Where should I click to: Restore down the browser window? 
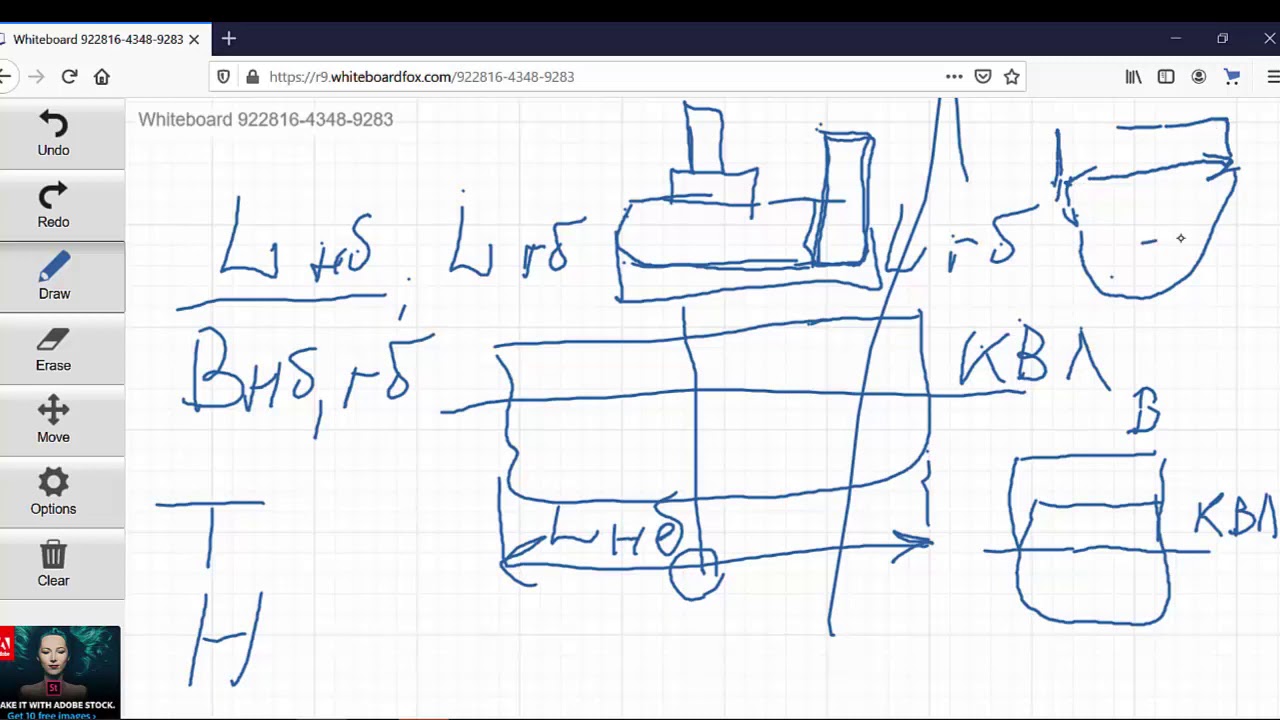click(1222, 38)
